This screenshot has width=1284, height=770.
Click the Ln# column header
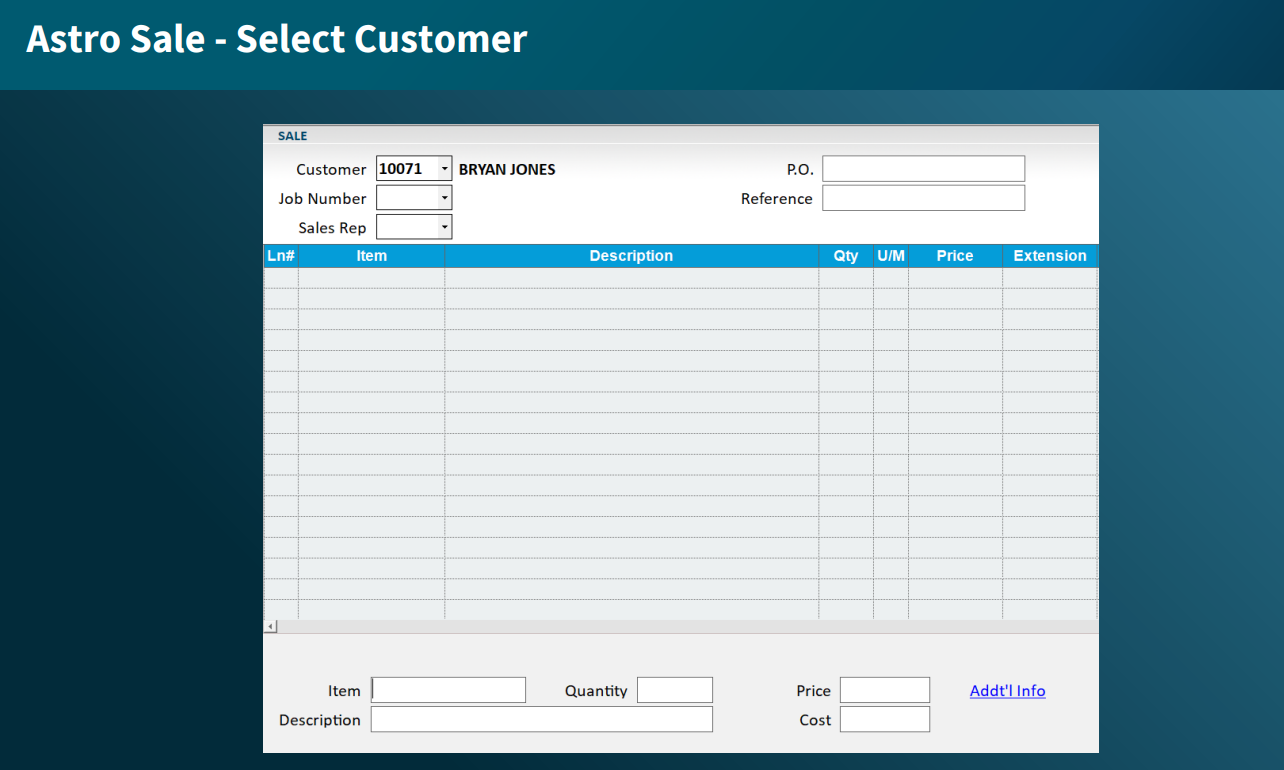pos(281,256)
